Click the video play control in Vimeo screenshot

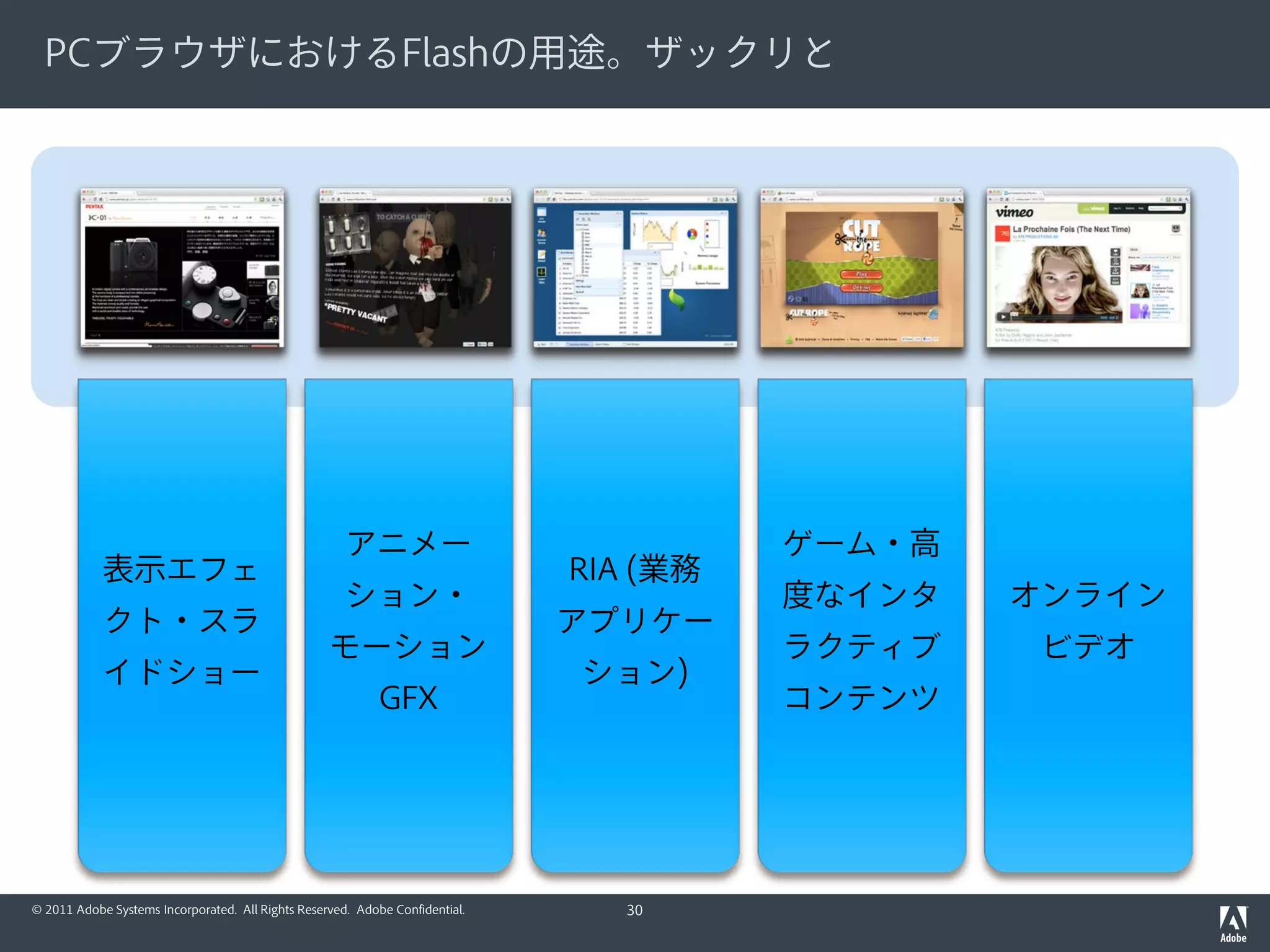click(1002, 317)
